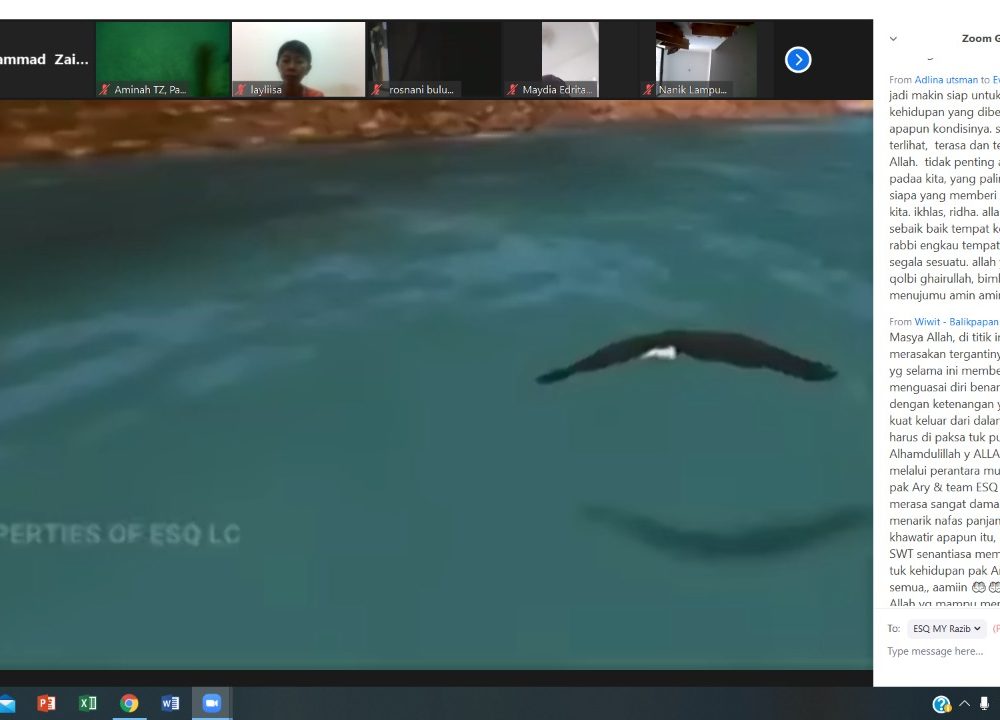Select Nanik Lampu participant thumbnail
Screen dimensions: 1000x720
[705, 60]
